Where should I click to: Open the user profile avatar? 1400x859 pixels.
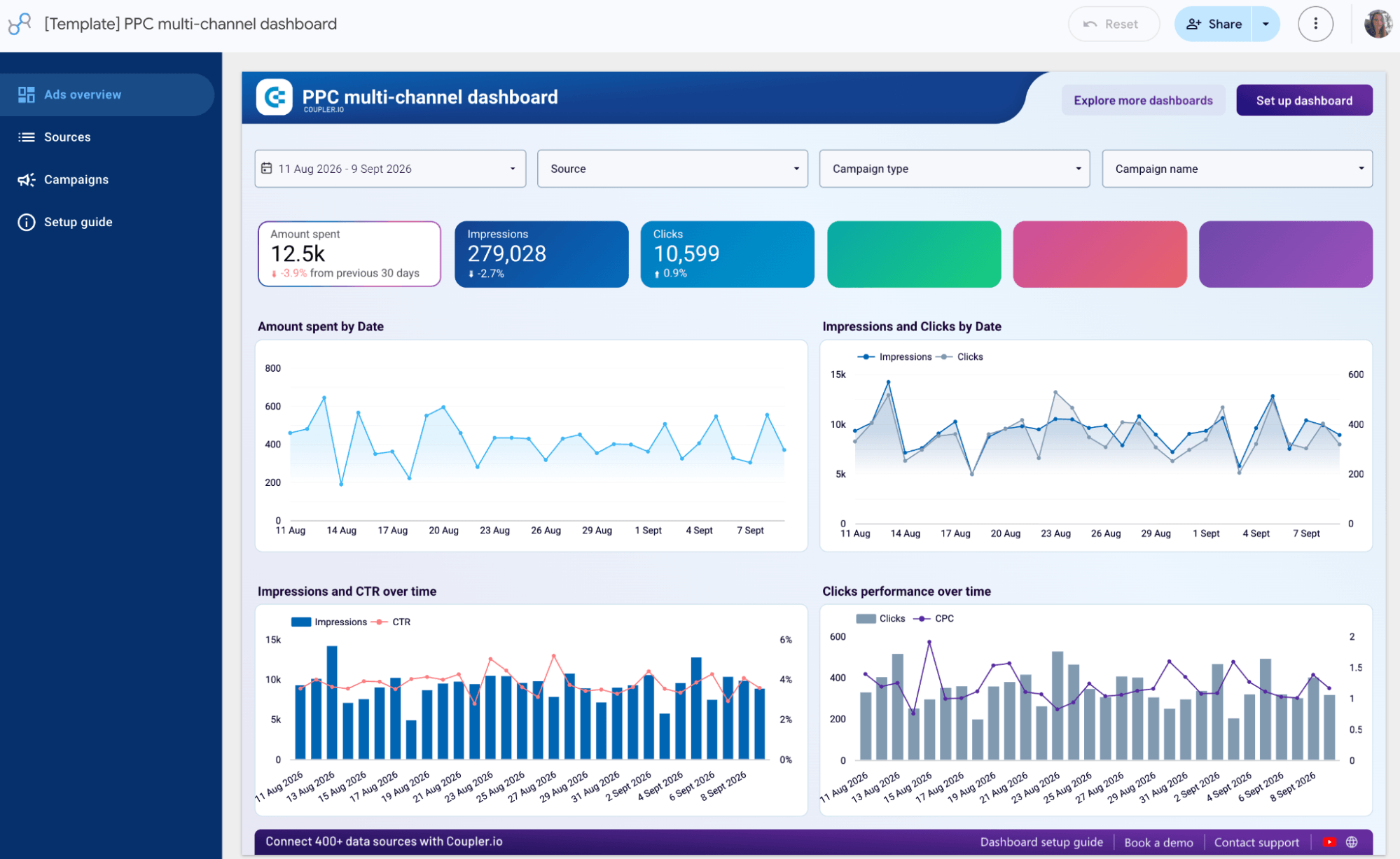tap(1378, 24)
